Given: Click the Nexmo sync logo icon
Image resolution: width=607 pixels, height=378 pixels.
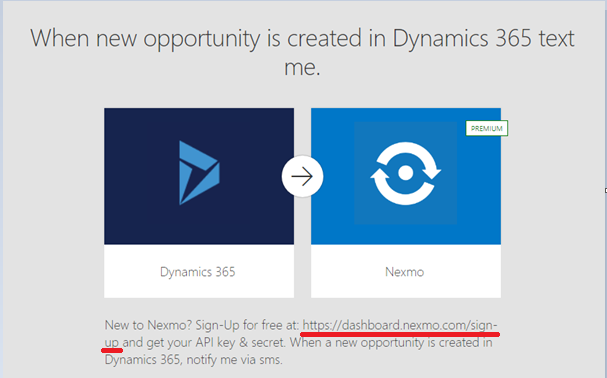Looking at the screenshot, I should click(x=405, y=173).
